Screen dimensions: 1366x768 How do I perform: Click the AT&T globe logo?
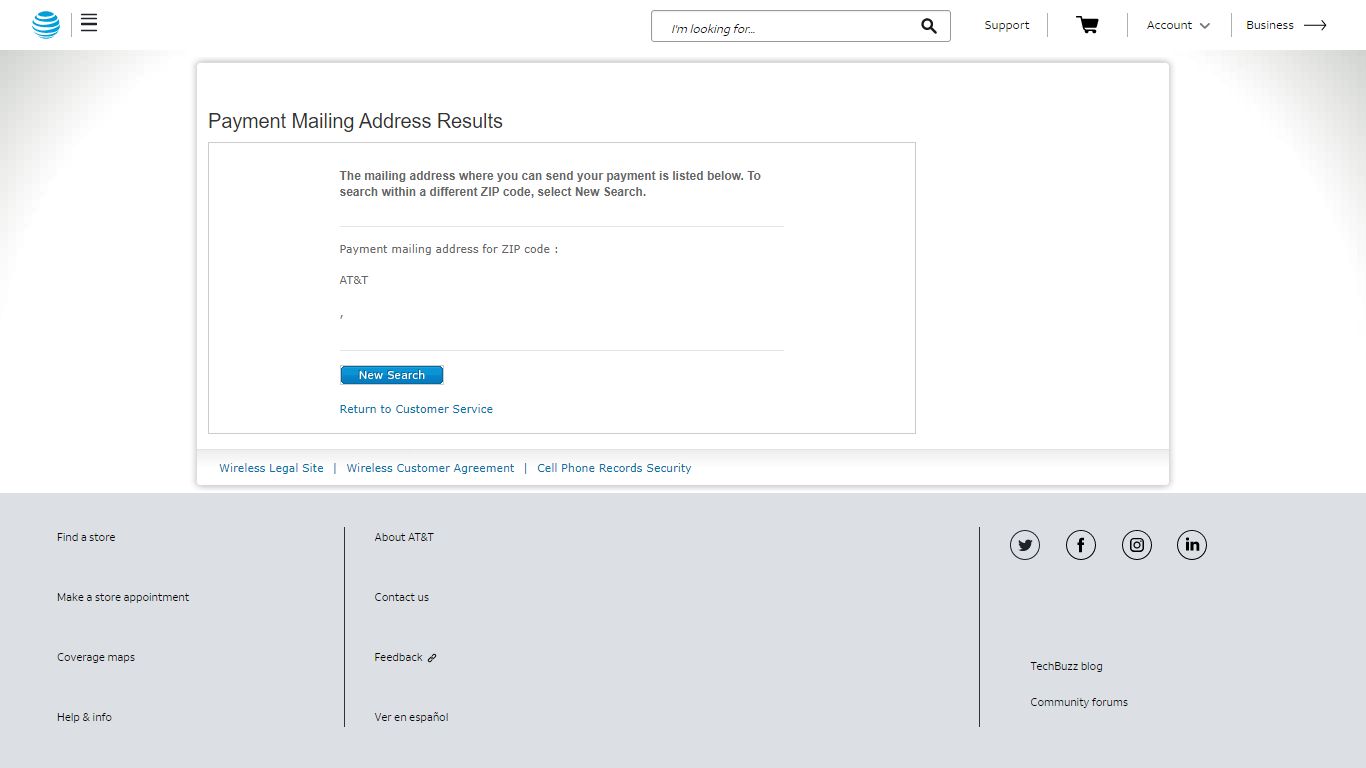coord(46,25)
